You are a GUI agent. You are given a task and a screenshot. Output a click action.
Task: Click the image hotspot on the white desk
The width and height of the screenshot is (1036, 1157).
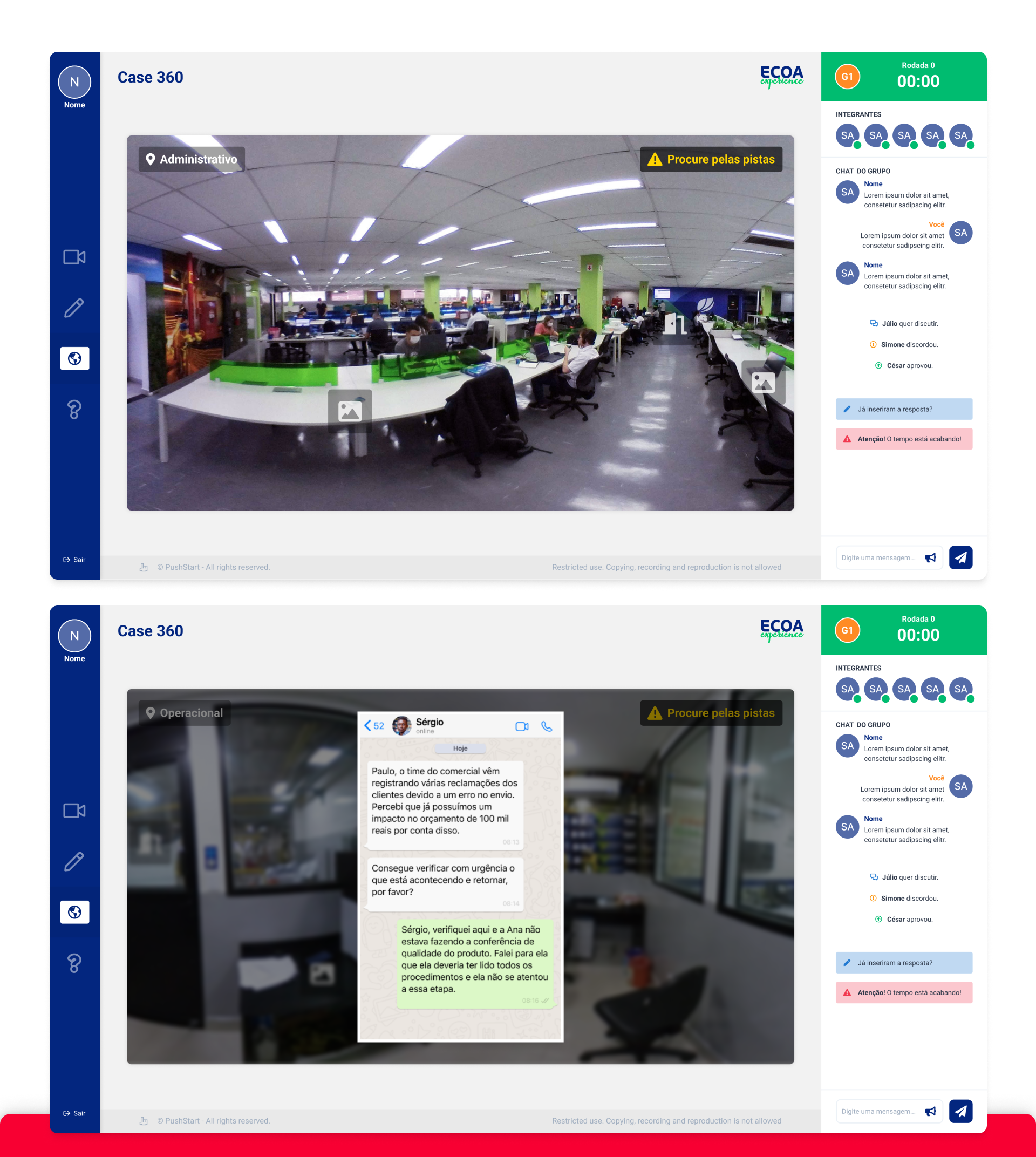tap(350, 411)
